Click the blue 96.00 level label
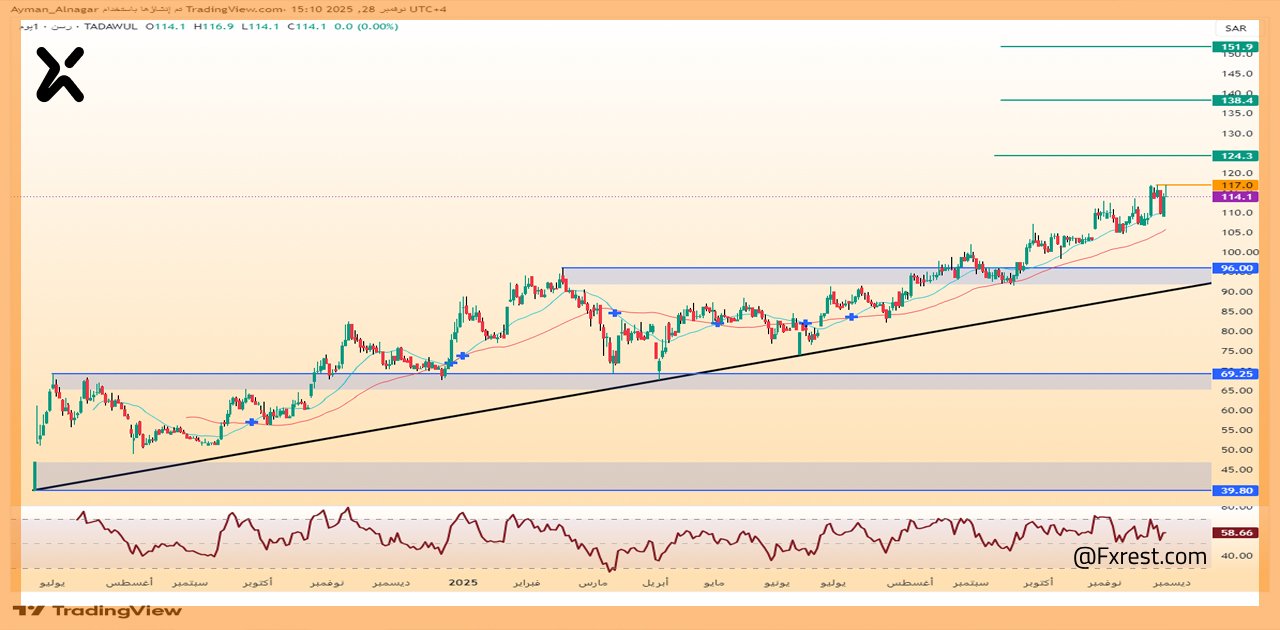Screen dimensions: 1280x630 point(1233,268)
